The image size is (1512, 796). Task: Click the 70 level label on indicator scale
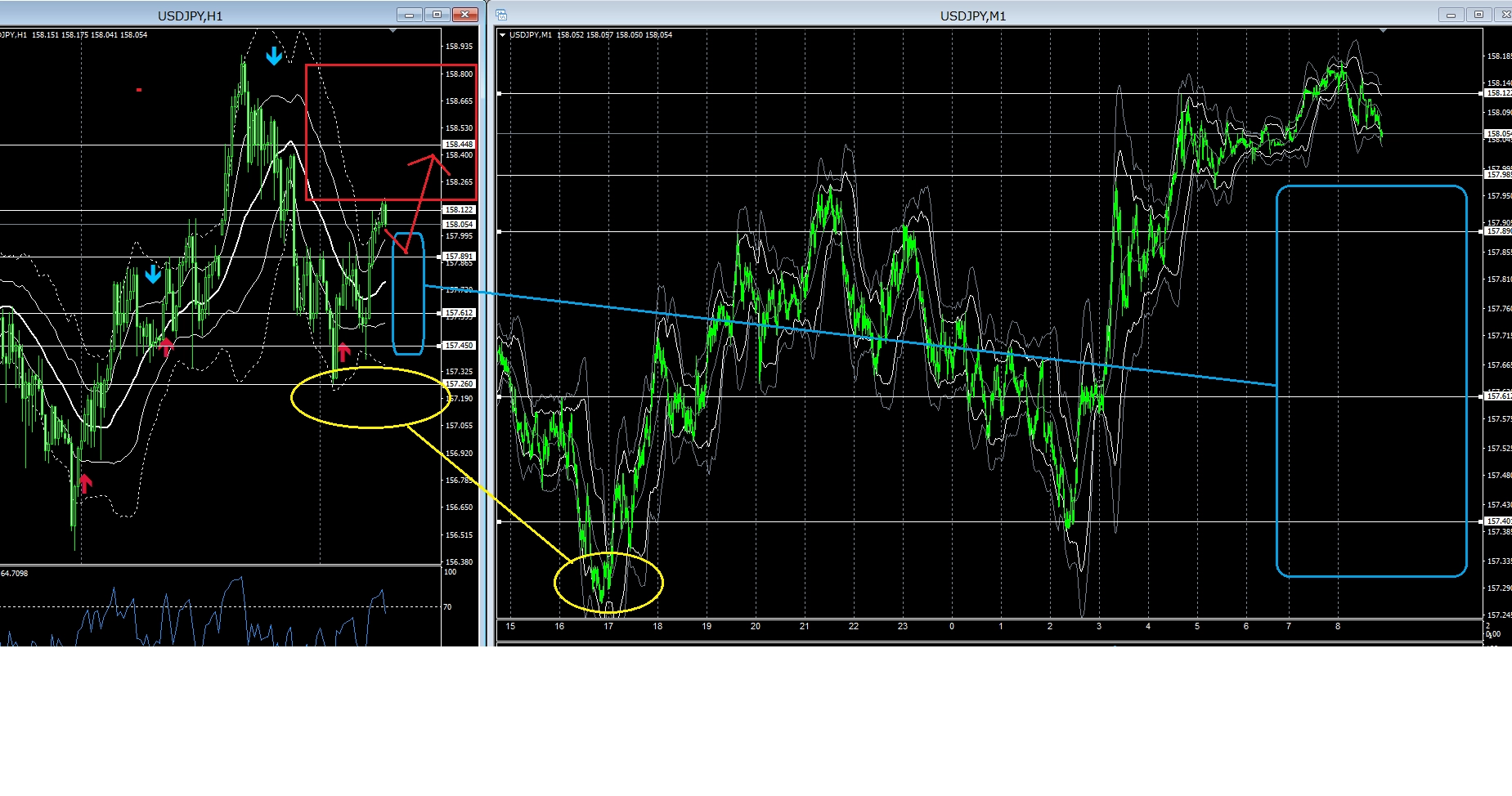pos(447,607)
